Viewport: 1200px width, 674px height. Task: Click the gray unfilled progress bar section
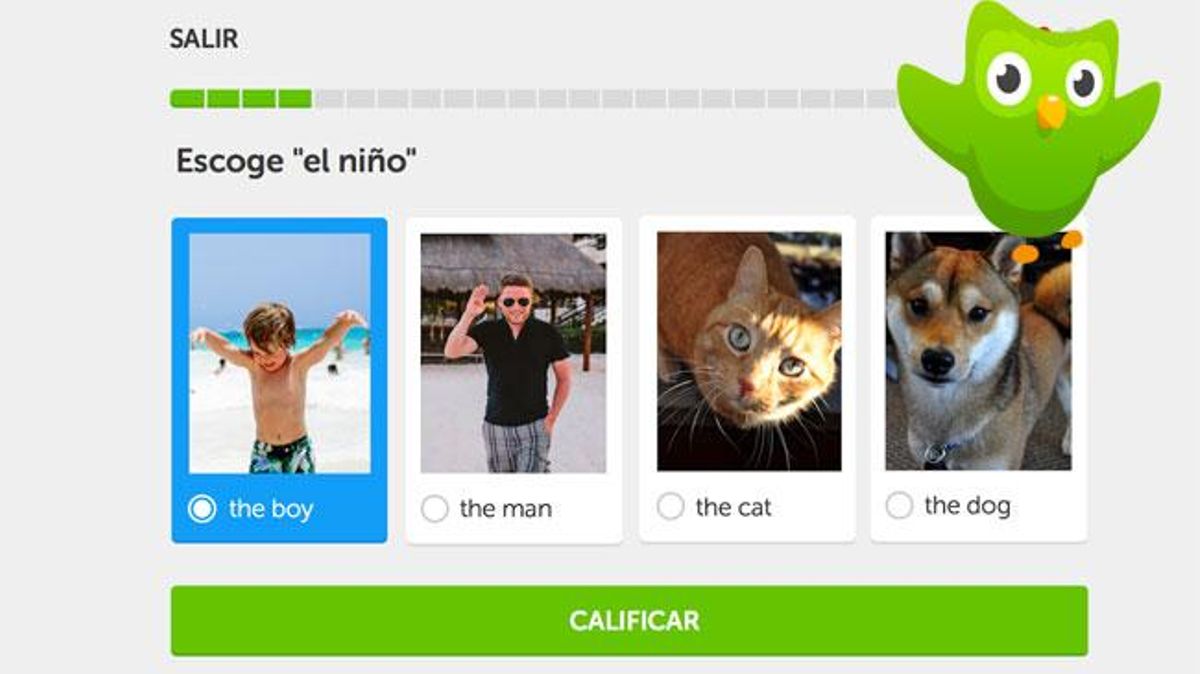(605, 99)
